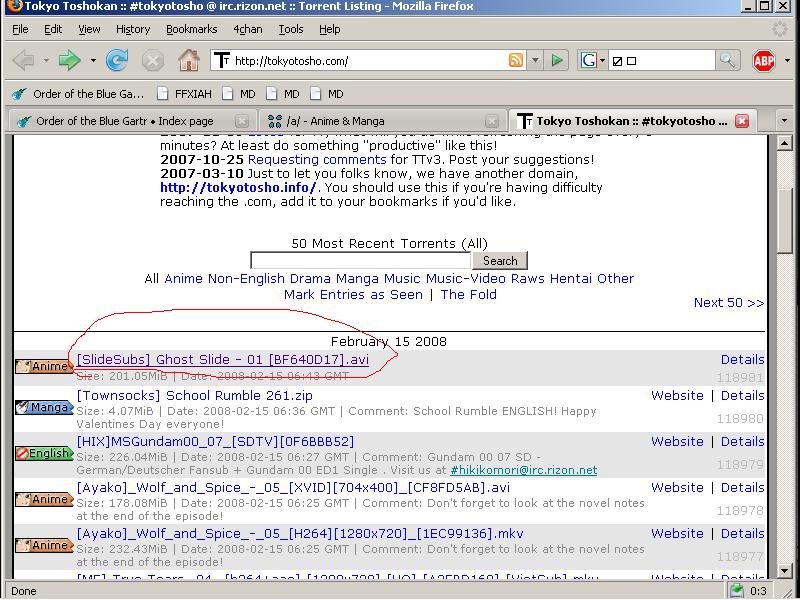Open the Back button history dropdown
800x600 pixels.
(46, 61)
